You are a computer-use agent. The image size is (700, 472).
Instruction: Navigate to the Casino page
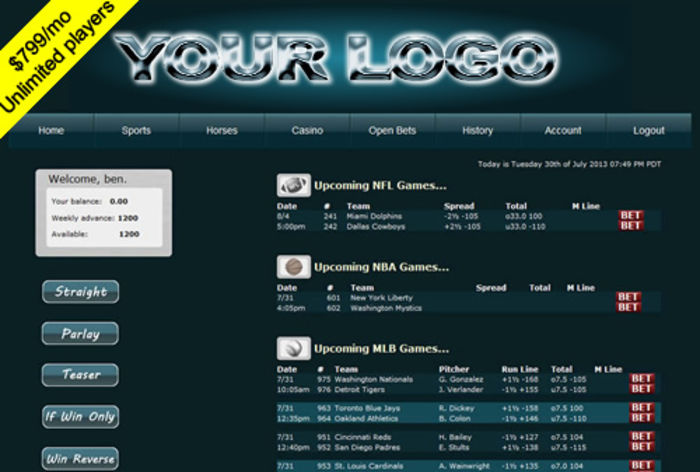(307, 131)
